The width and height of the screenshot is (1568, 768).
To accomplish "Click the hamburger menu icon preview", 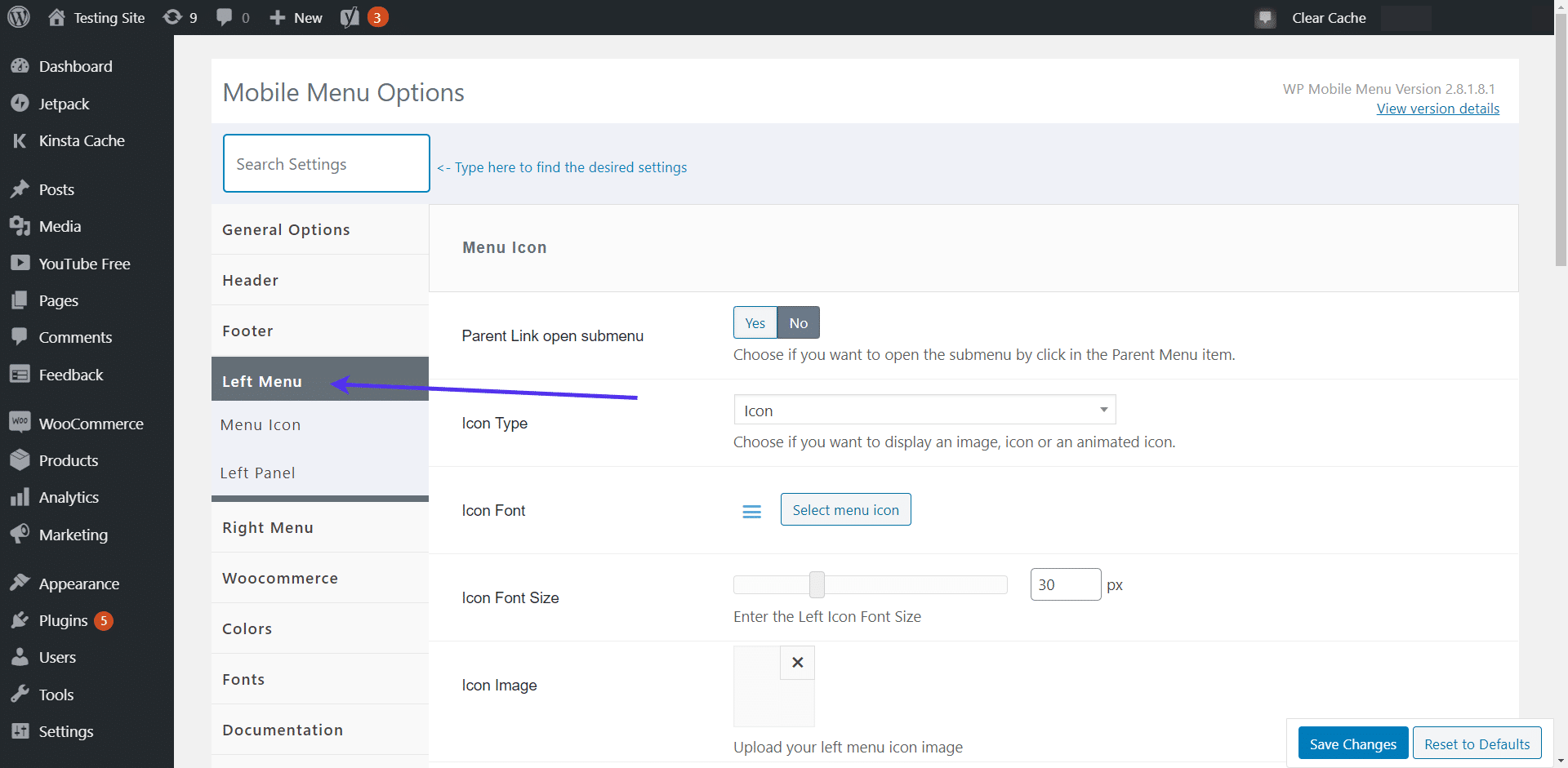I will pos(751,511).
